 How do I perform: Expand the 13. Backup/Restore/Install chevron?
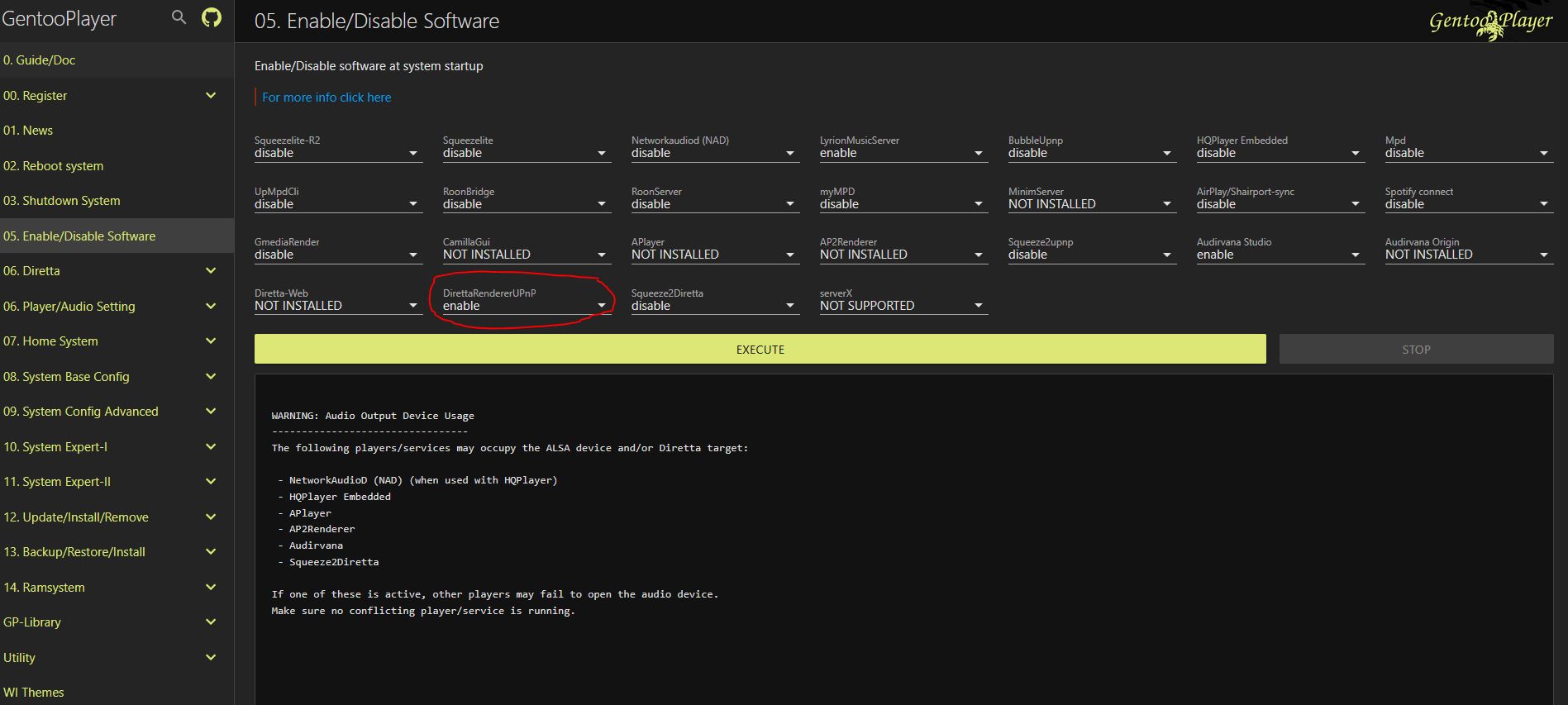[211, 551]
